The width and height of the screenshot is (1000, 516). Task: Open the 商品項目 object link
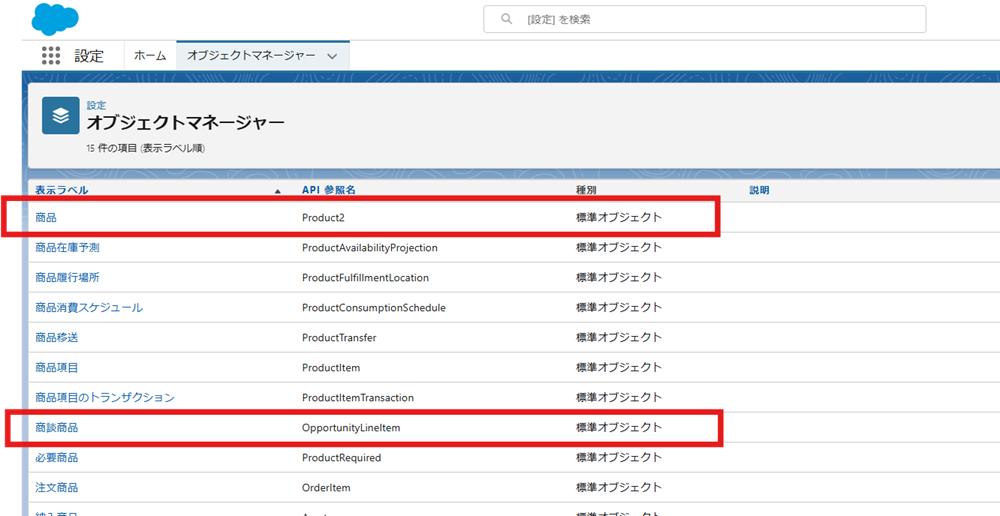tap(57, 367)
